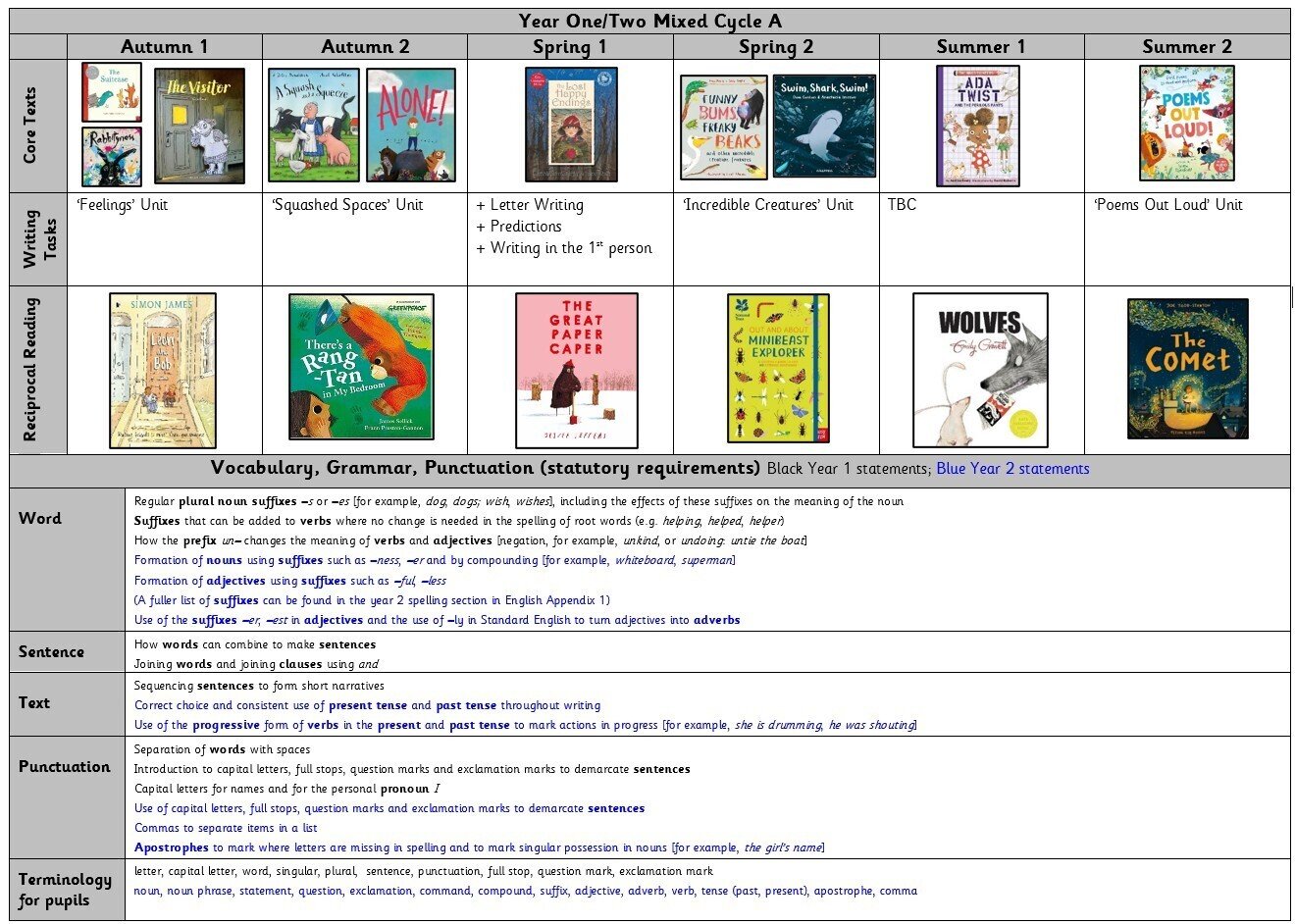Click the Writing Tasks row label

[39, 238]
